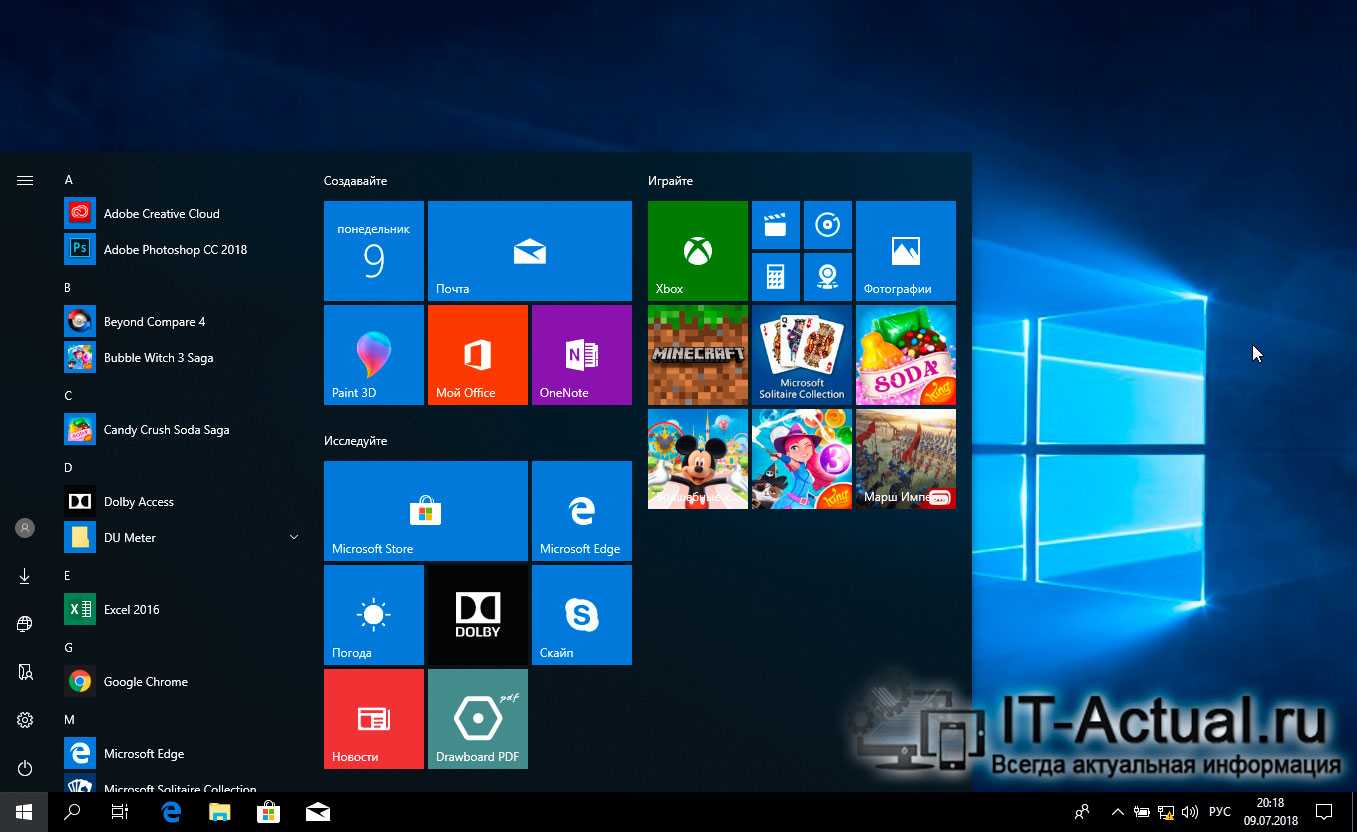
Task: Open the Minecraft game tile
Action: click(697, 354)
